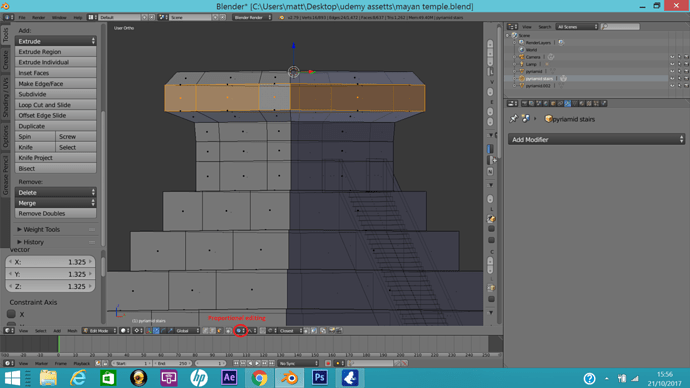Click the record button in timeline
Image resolution: width=690 pixels, height=388 pixels.
click(328, 363)
